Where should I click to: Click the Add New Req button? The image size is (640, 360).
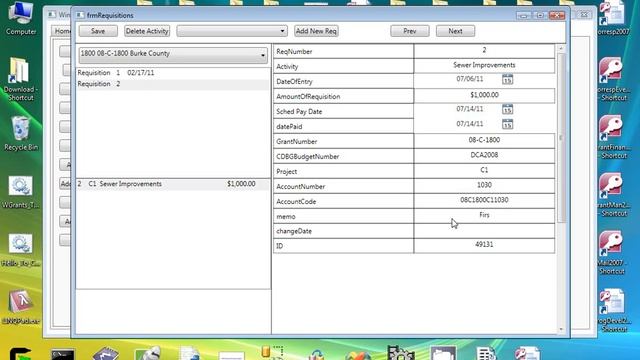tap(316, 31)
